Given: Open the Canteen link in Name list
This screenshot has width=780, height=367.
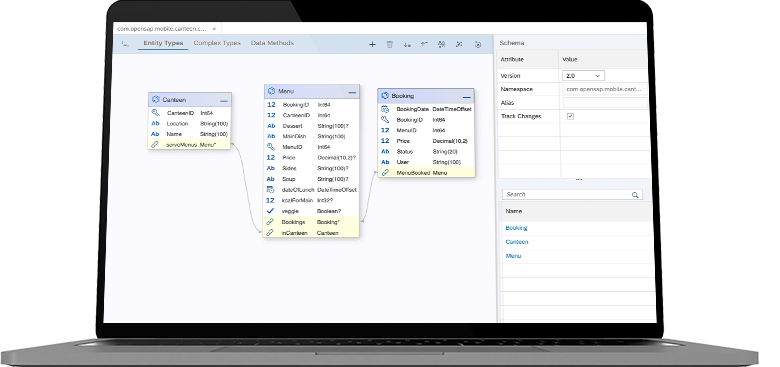Looking at the screenshot, I should 516,242.
